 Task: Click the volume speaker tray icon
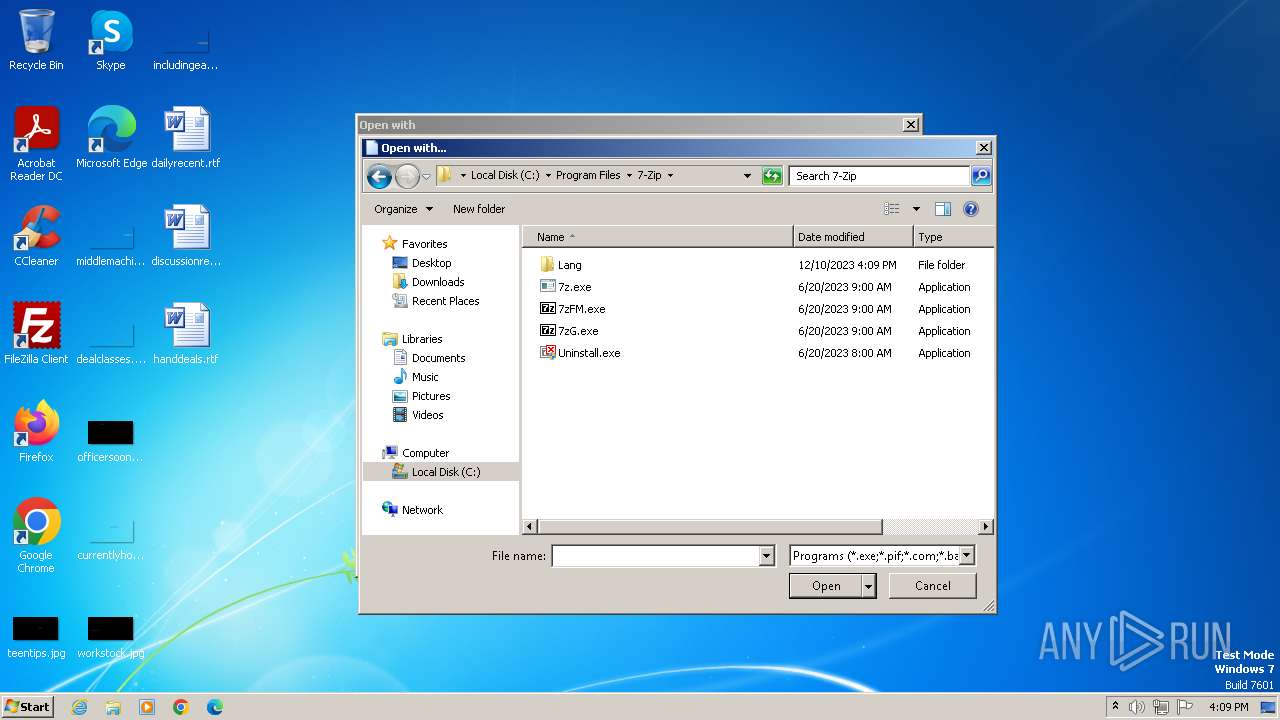point(1137,707)
